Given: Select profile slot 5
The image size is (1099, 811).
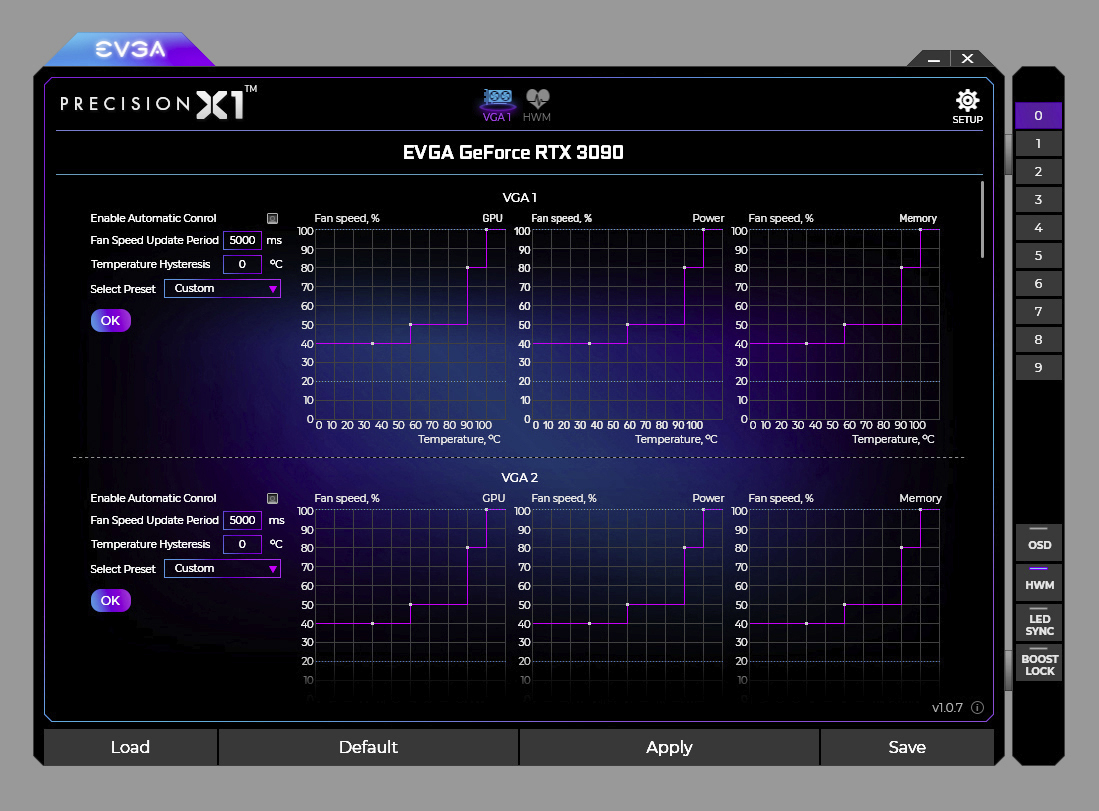Looking at the screenshot, I should [1038, 256].
